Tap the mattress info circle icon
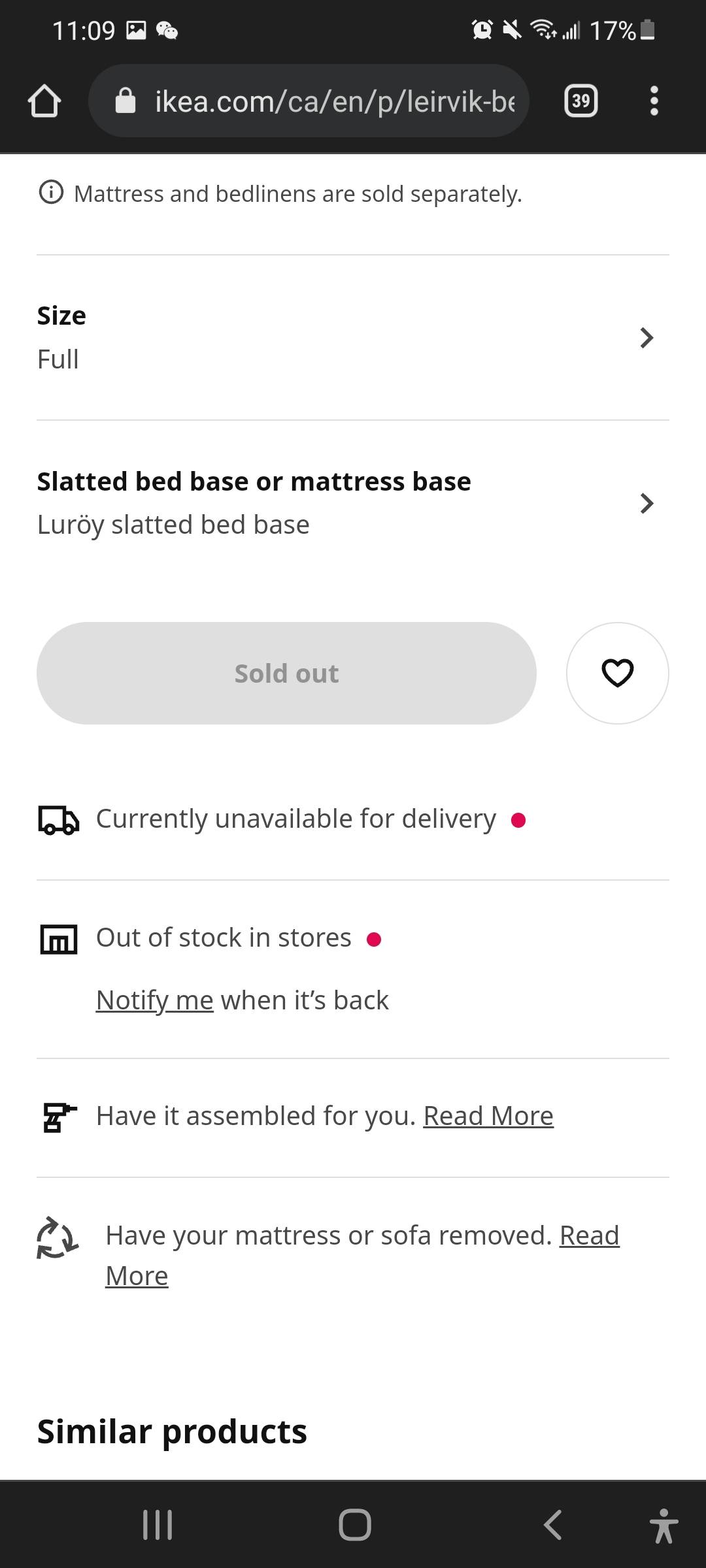The height and width of the screenshot is (1568, 706). coord(51,193)
